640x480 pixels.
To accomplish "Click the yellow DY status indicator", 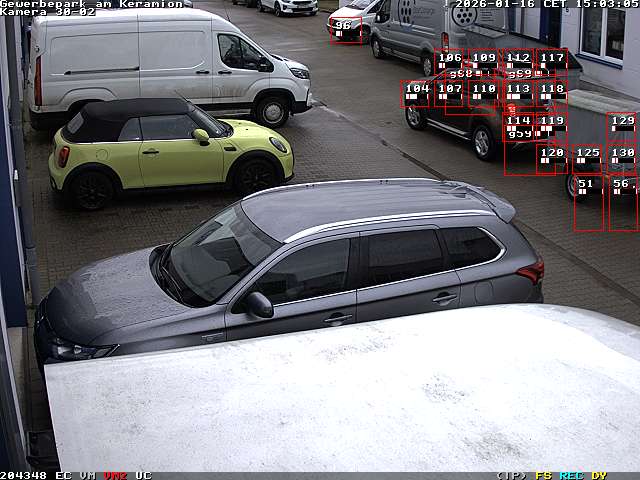I will point(598,475).
